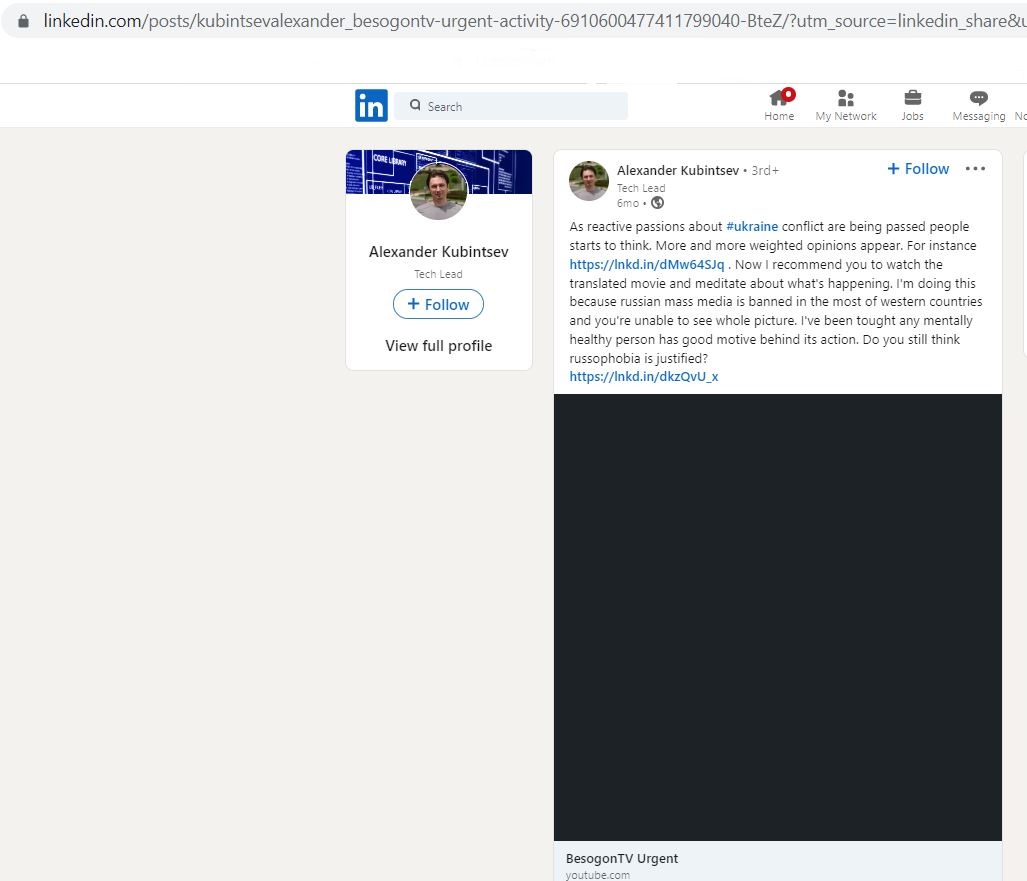
Task: Click the 6mo post timestamp
Action: click(x=627, y=203)
